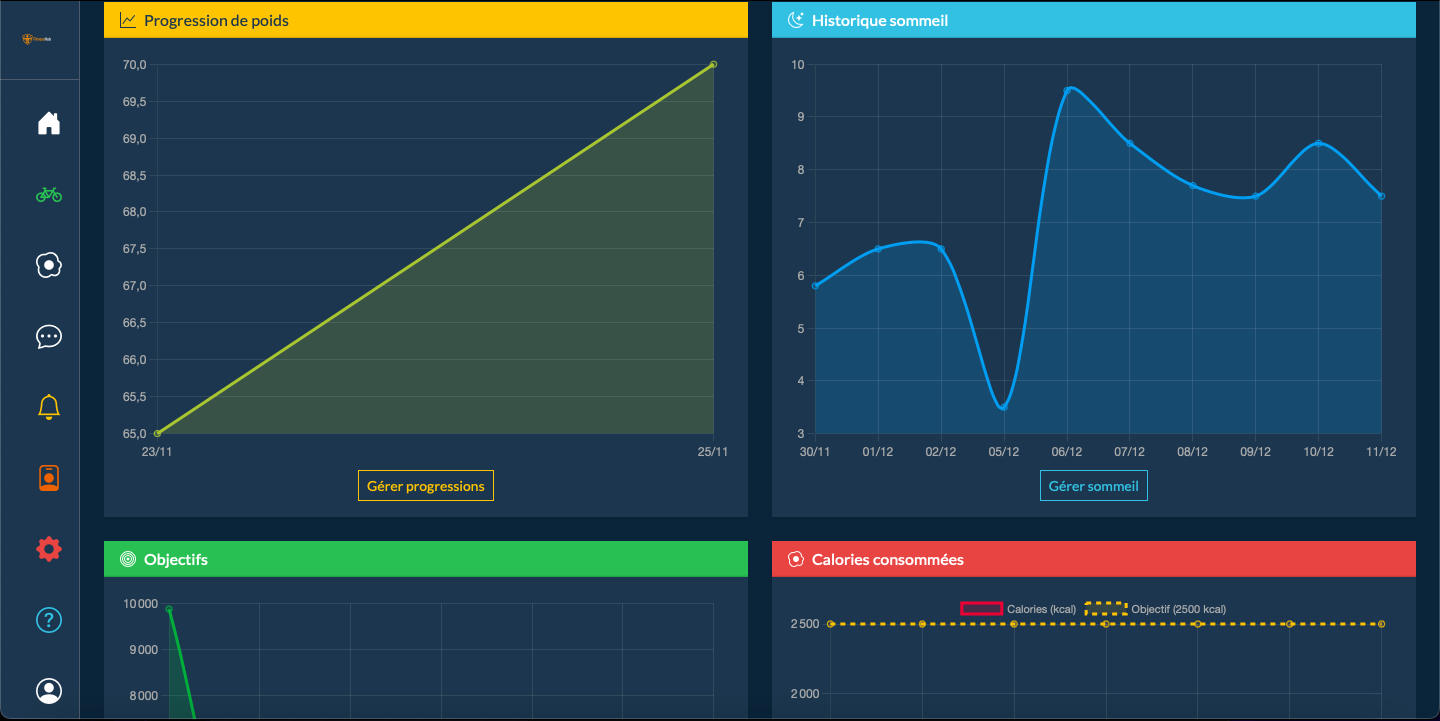
Task: Open settings with the gear icon
Action: (x=48, y=548)
